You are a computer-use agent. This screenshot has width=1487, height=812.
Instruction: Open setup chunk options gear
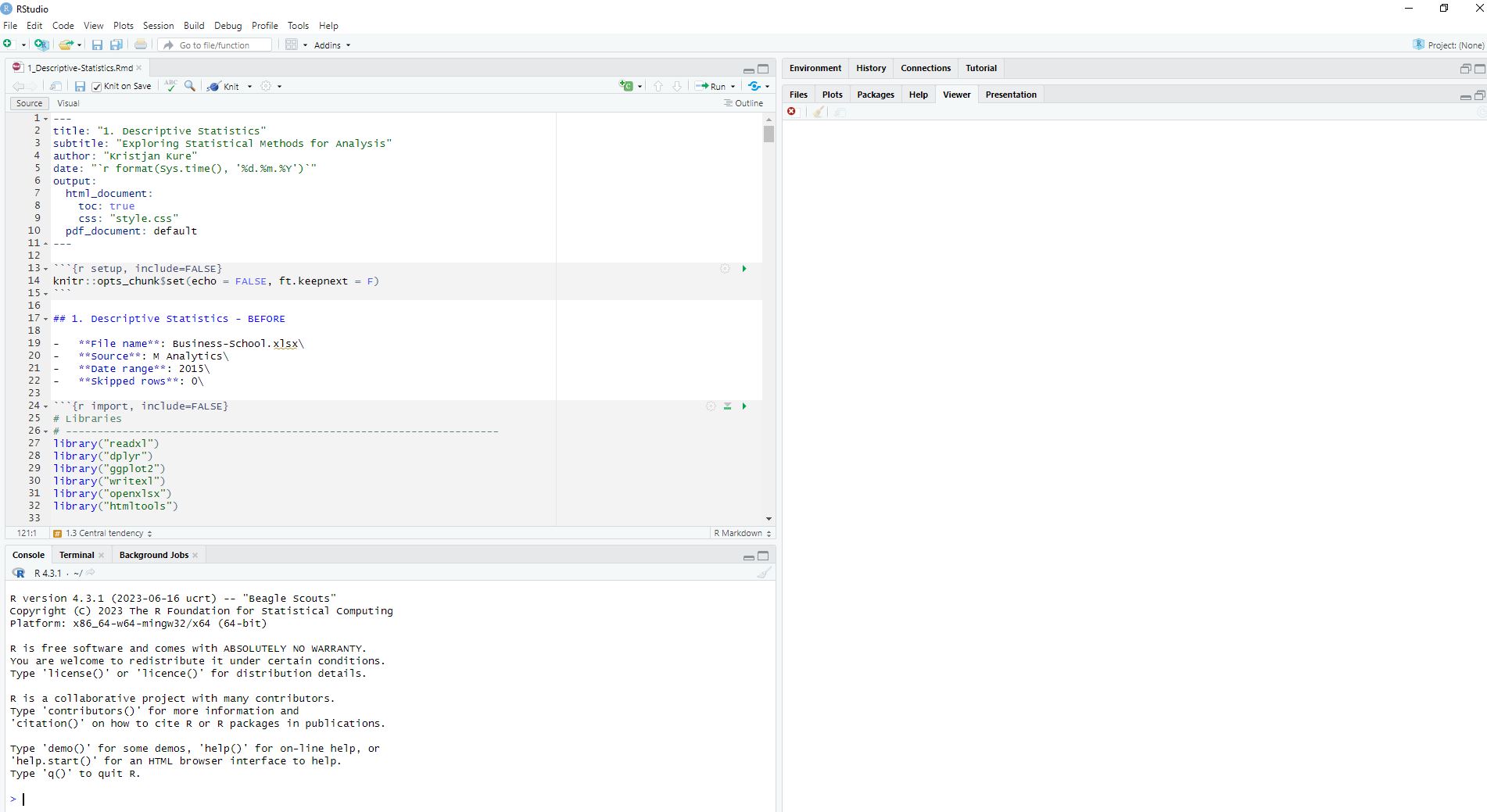(x=725, y=269)
